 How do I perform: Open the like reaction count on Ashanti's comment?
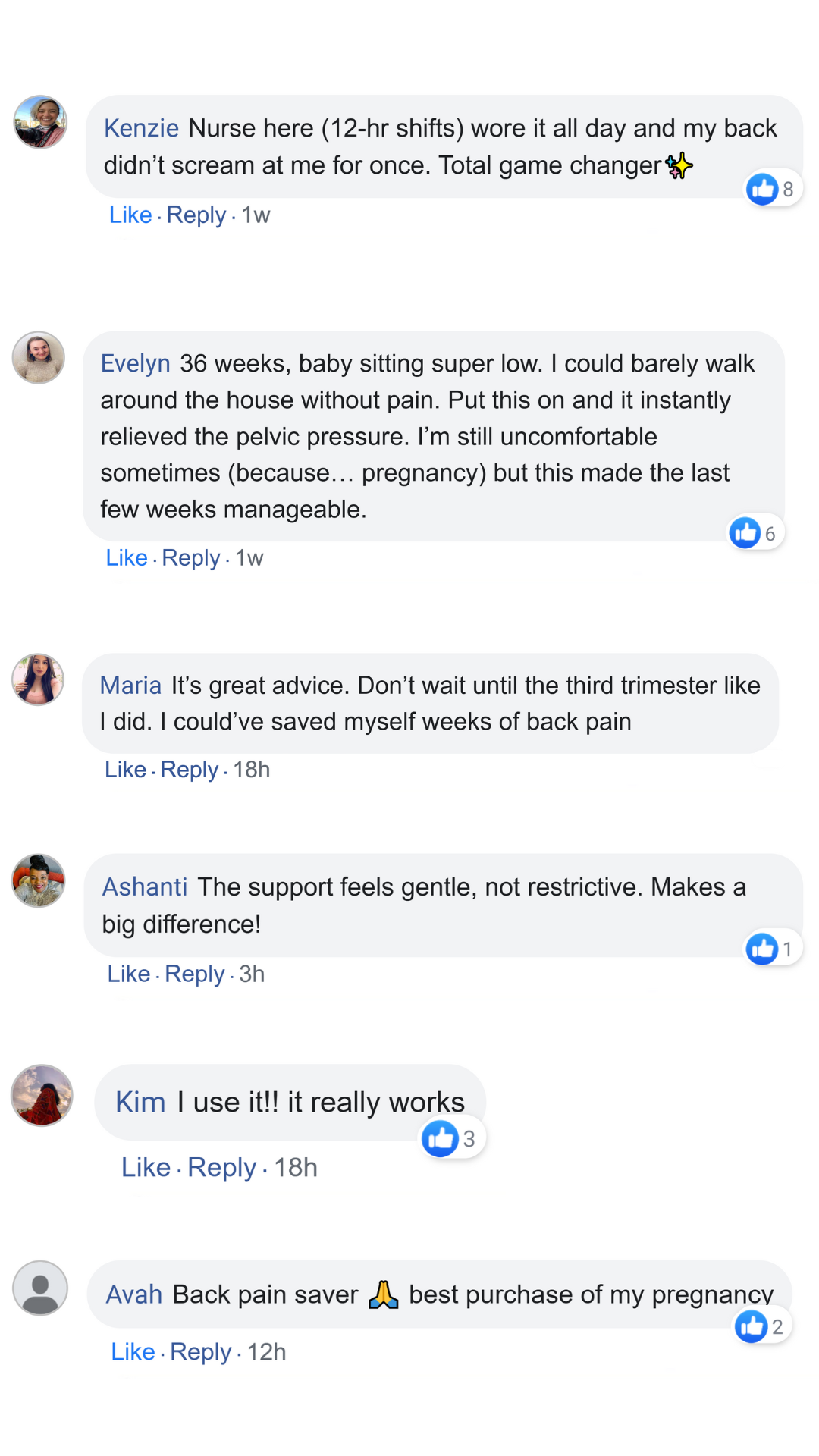772,949
